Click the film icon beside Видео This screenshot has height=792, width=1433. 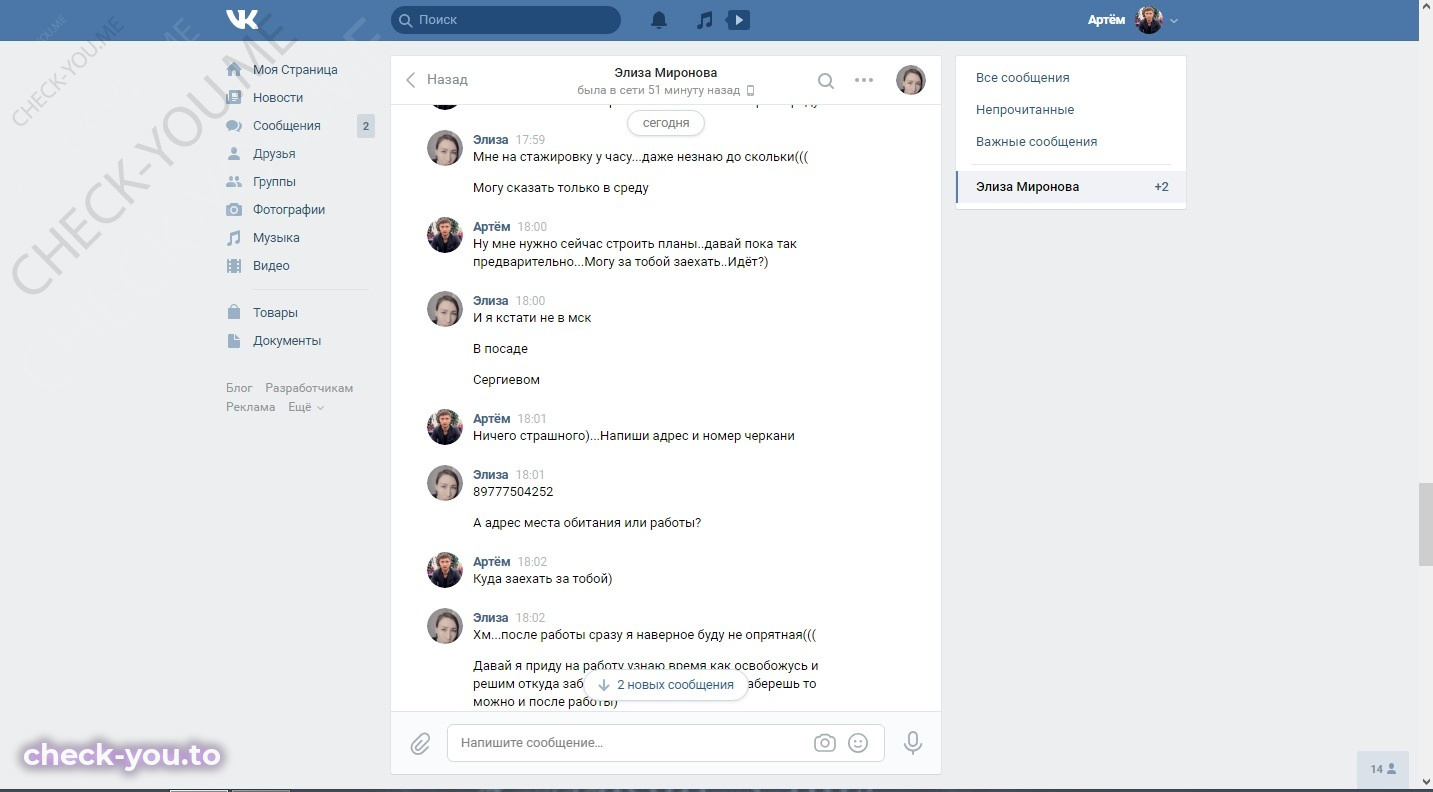tap(234, 266)
